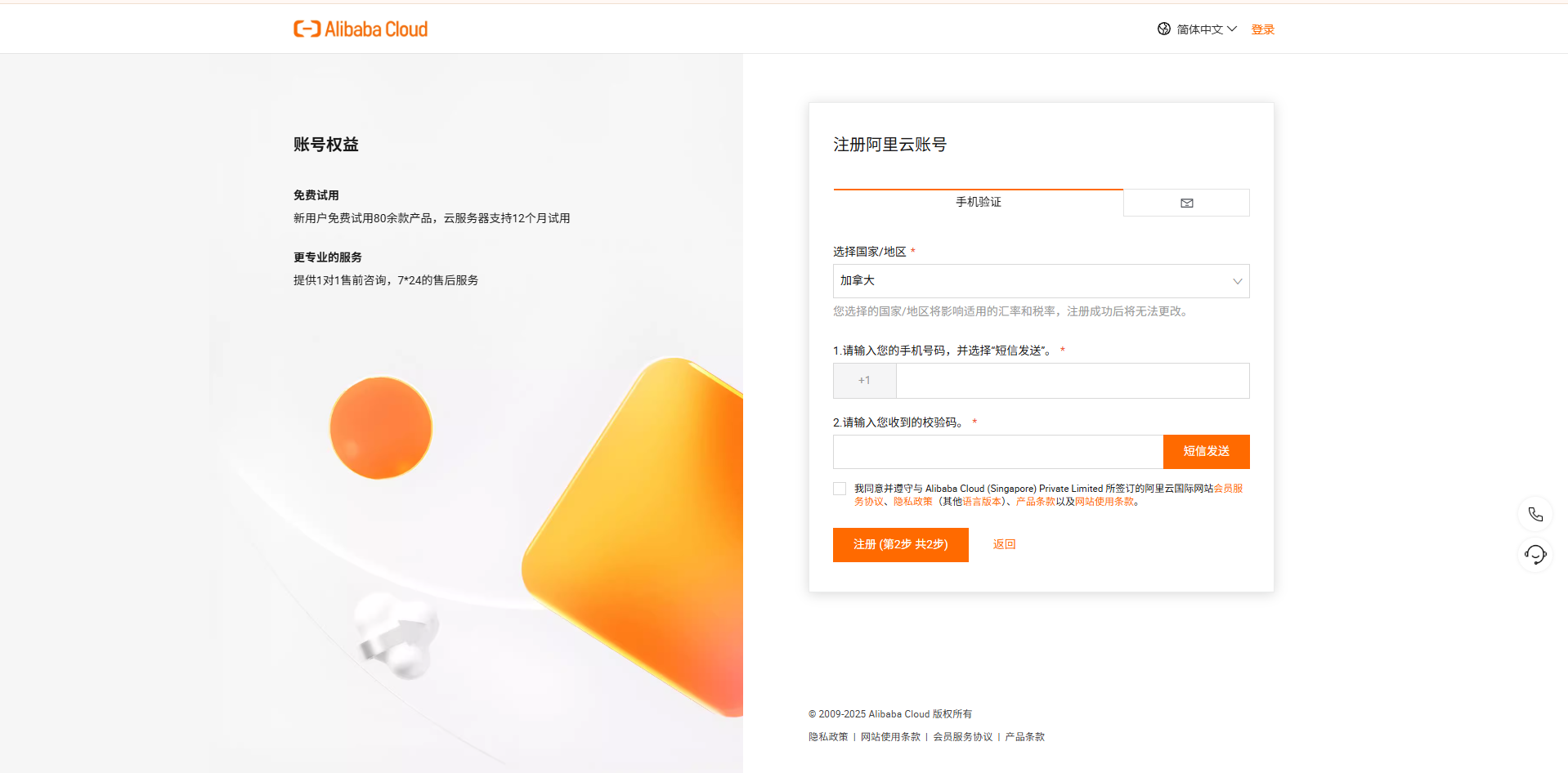
Task: Focus the phone number input field
Action: (1073, 381)
